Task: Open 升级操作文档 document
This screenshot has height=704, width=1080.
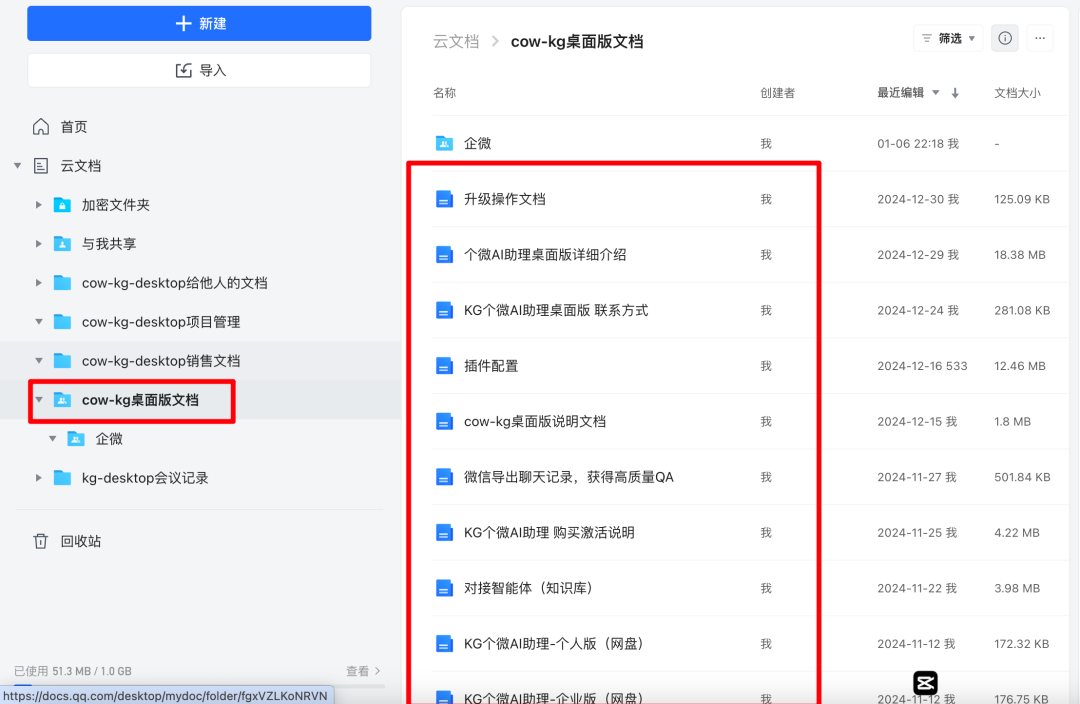Action: click(x=504, y=199)
